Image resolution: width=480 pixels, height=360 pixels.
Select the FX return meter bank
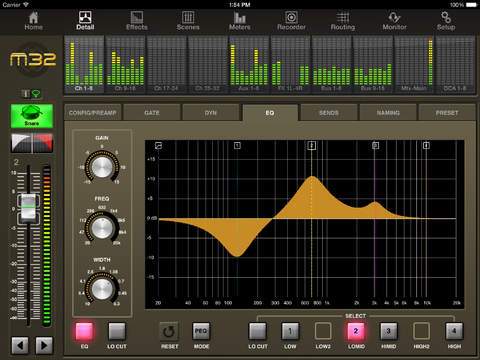290,64
